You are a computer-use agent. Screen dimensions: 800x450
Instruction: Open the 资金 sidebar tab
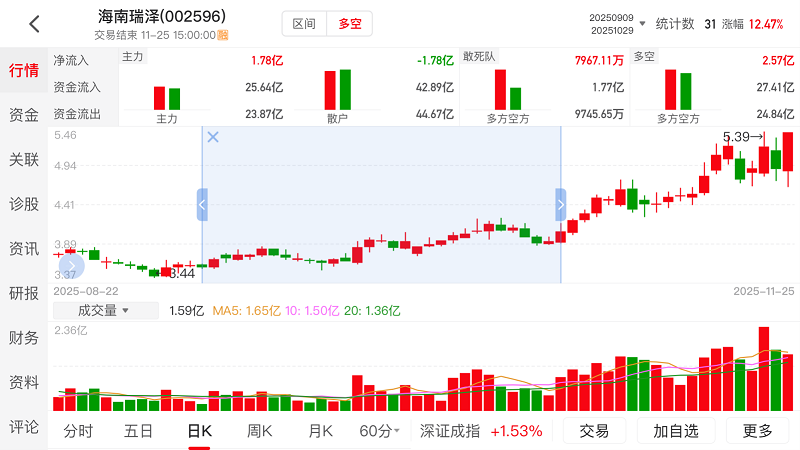coord(24,115)
